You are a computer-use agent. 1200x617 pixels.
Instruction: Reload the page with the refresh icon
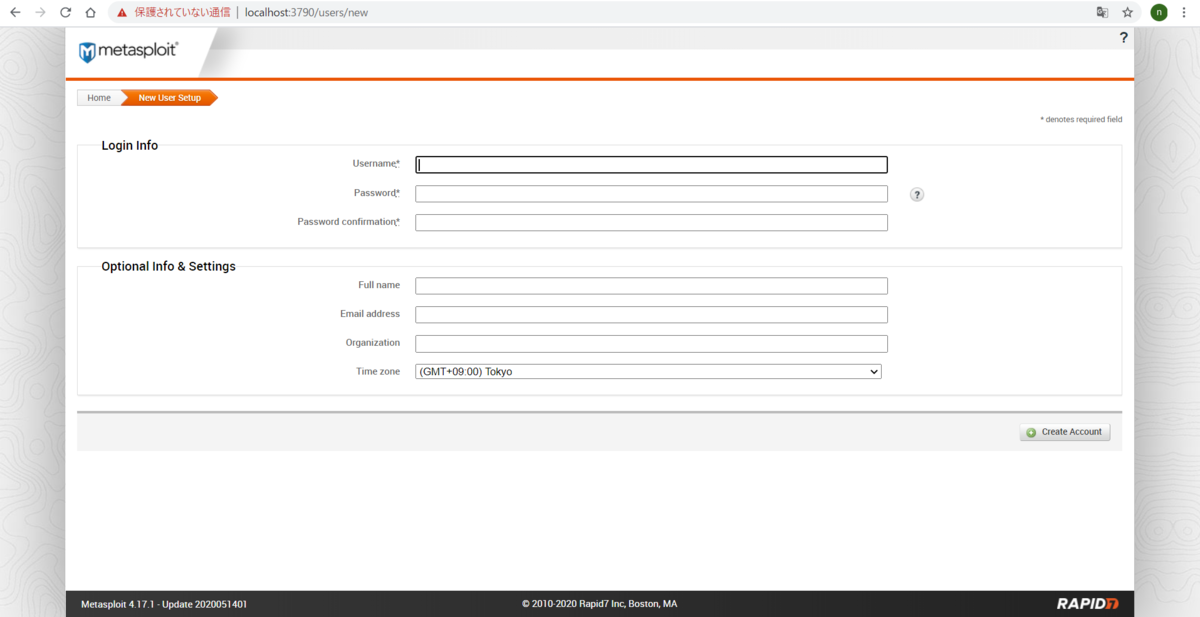[65, 13]
